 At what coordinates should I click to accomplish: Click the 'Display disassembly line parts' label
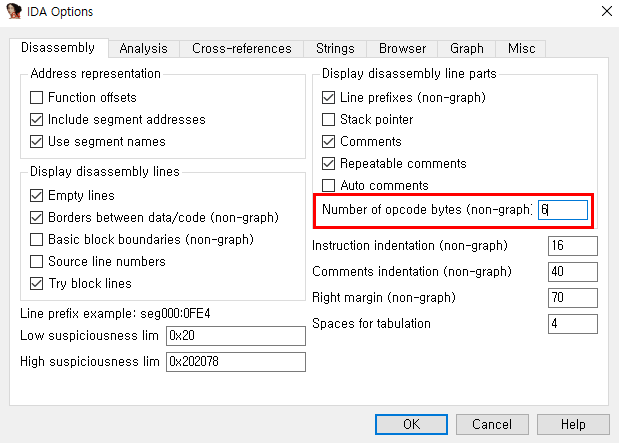click(x=409, y=73)
